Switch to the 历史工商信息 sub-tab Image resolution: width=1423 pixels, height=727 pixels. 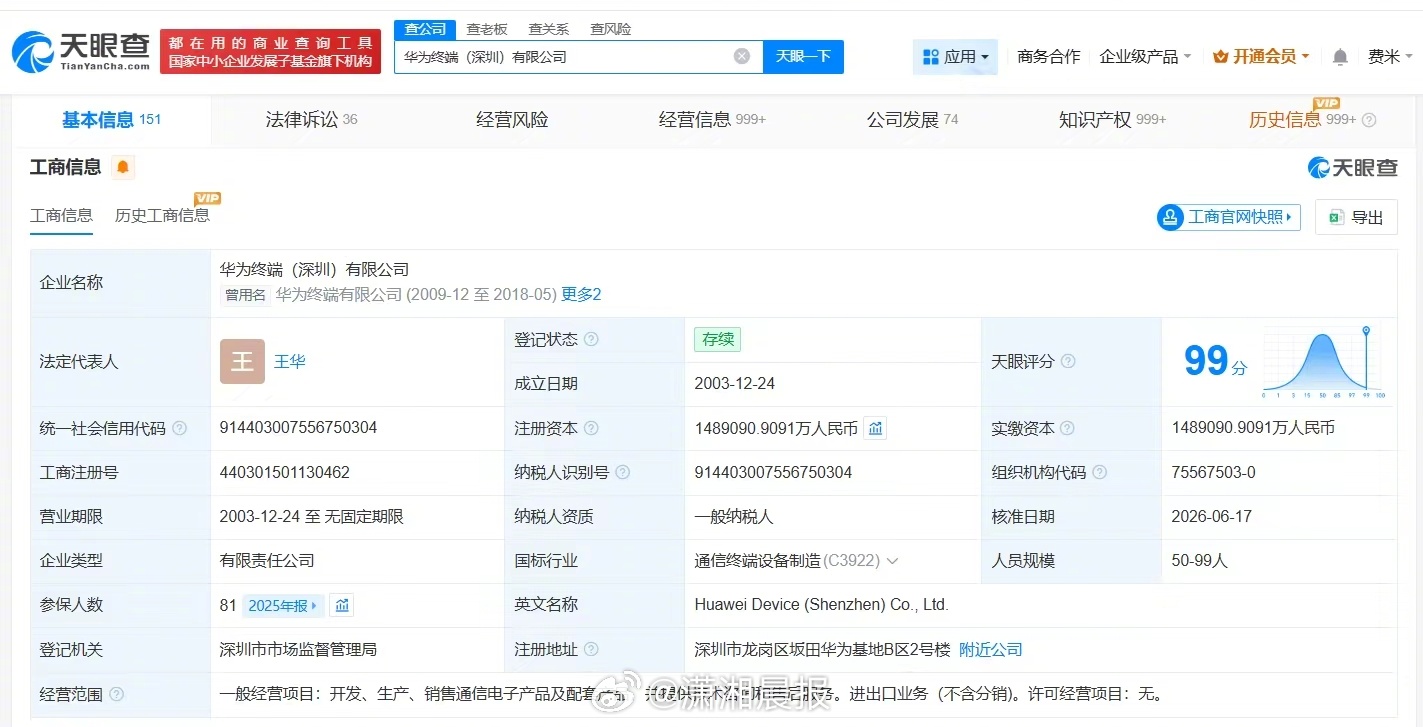pyautogui.click(x=162, y=215)
